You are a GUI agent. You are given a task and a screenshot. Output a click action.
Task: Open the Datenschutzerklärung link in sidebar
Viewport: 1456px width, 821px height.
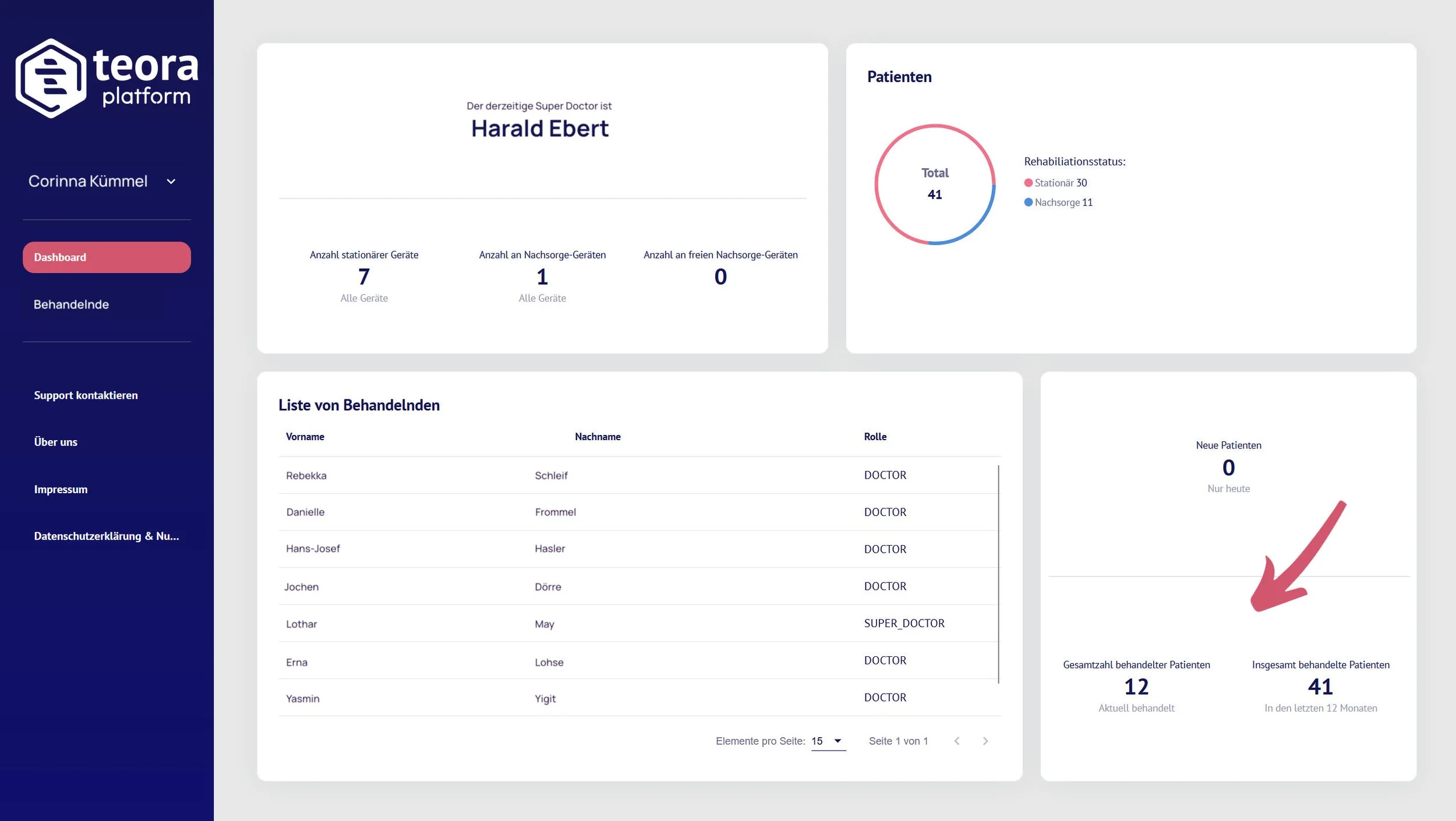107,536
